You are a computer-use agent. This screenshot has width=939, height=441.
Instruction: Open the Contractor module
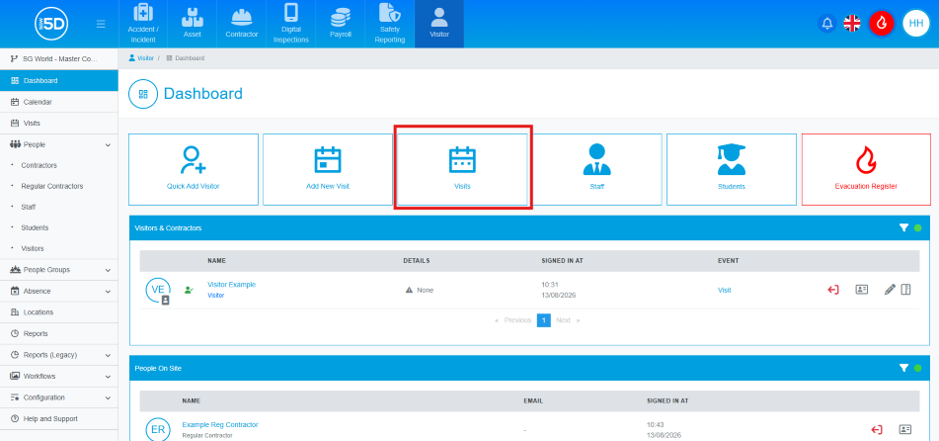click(x=241, y=24)
